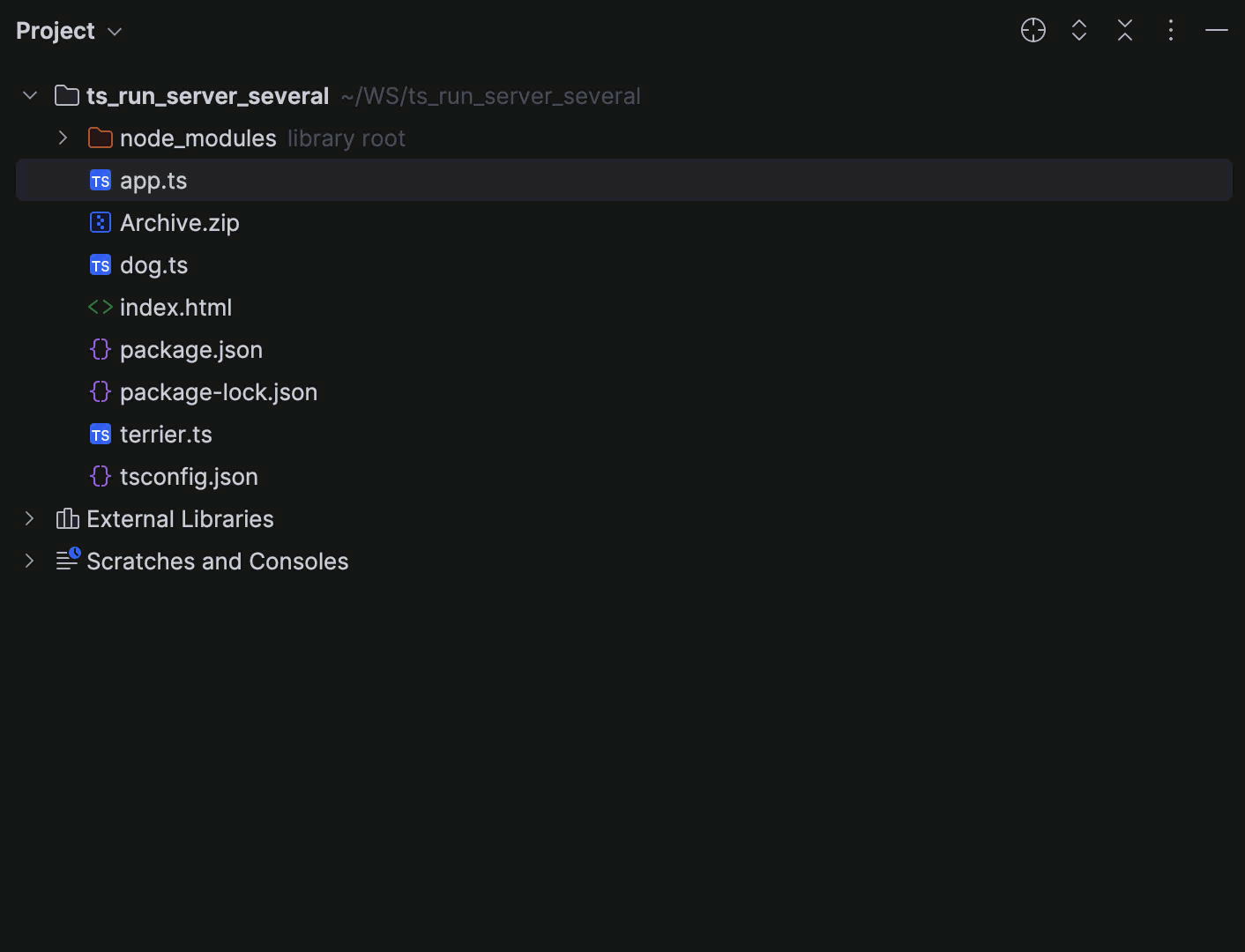Select the terrier.ts file
This screenshot has height=952, width=1245.
coord(166,434)
